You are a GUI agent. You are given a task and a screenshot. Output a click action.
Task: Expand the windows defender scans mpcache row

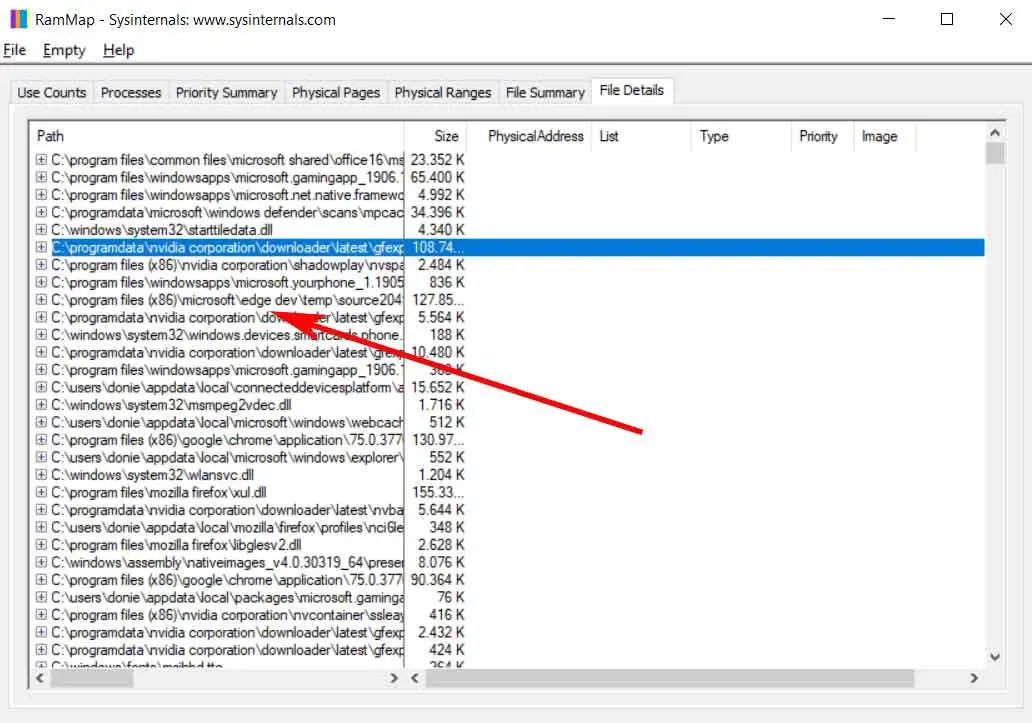(41, 212)
